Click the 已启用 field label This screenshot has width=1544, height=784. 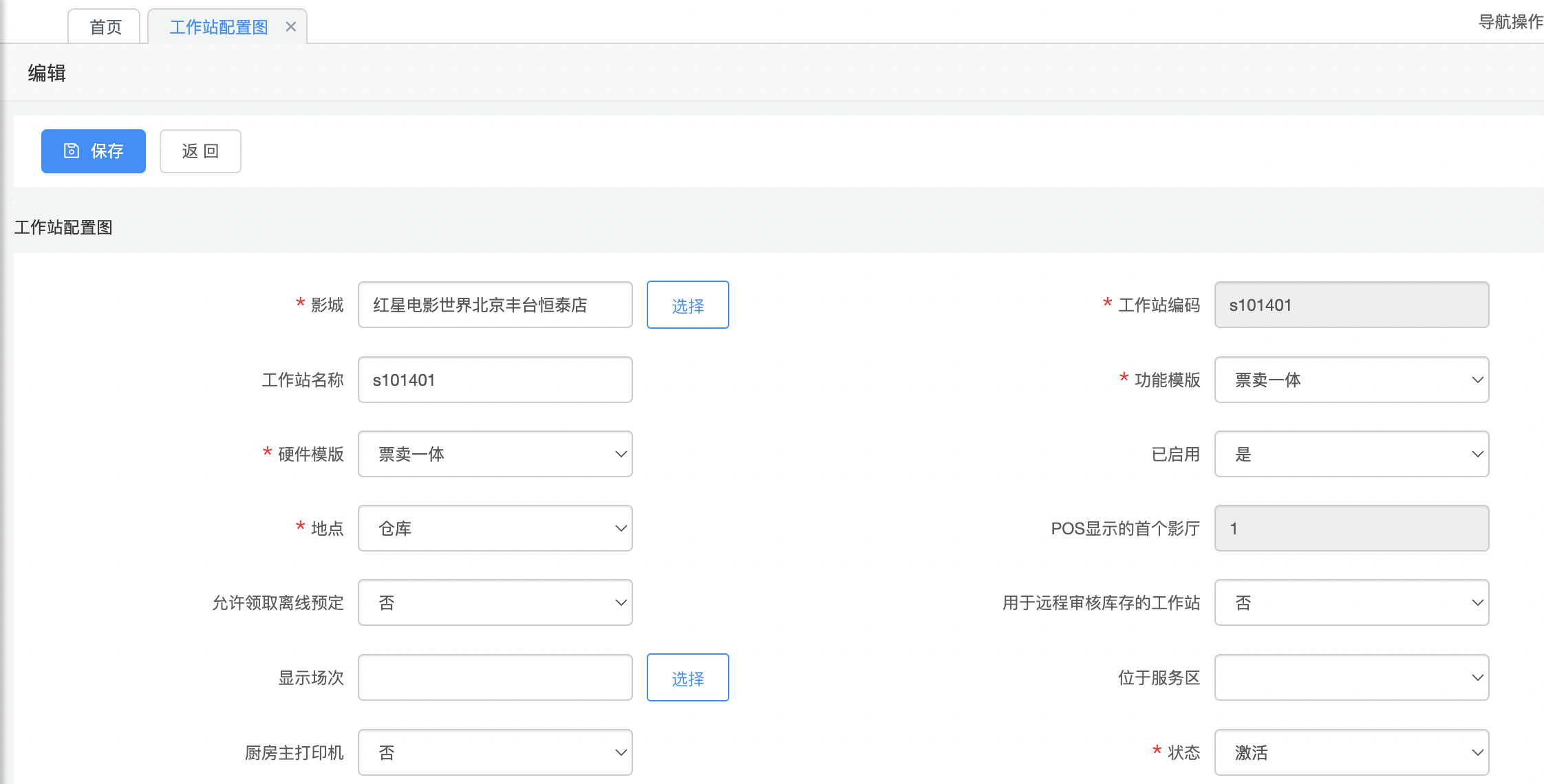tap(1175, 454)
